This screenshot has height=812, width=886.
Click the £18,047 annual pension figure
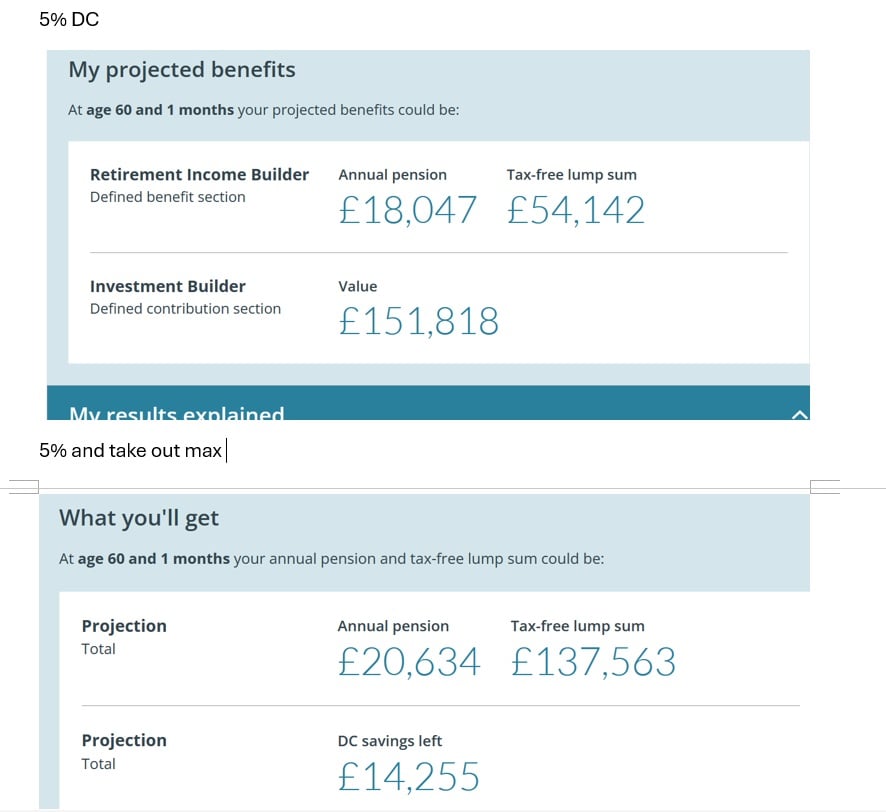[407, 210]
